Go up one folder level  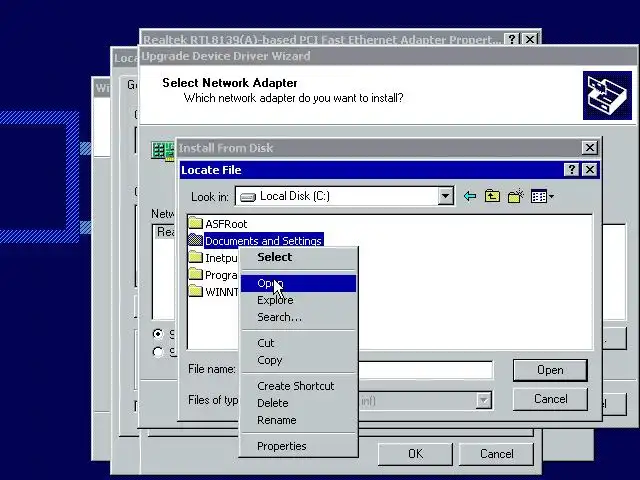[492, 196]
